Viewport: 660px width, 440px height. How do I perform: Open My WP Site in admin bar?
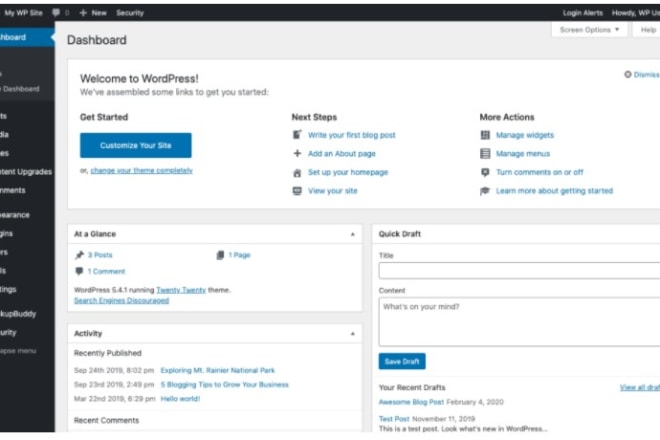23,13
